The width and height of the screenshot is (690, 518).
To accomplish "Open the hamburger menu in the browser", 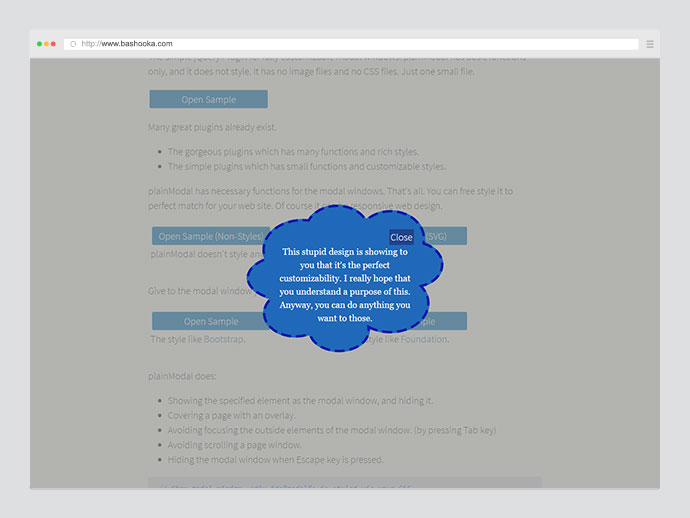I will click(650, 44).
